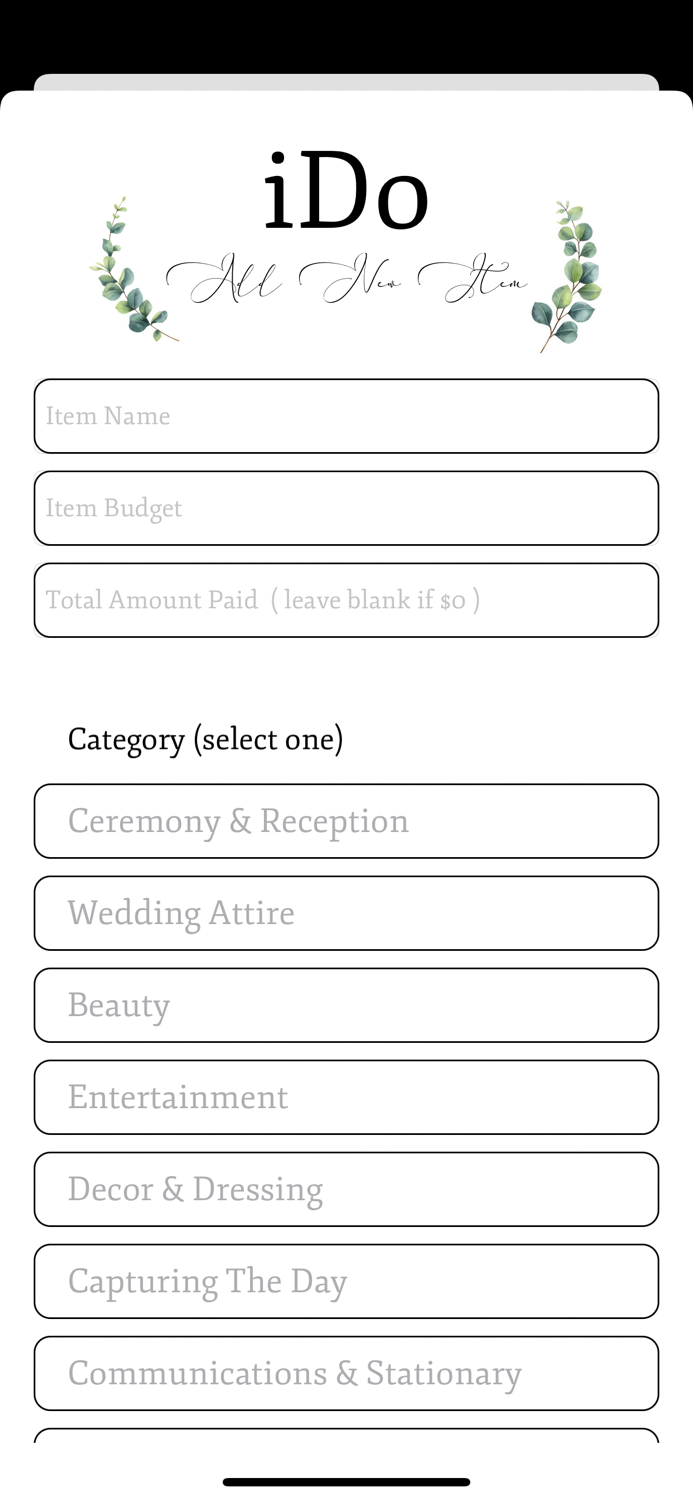Select Entertainment from the category list
This screenshot has height=1500, width=693.
coord(346,1096)
